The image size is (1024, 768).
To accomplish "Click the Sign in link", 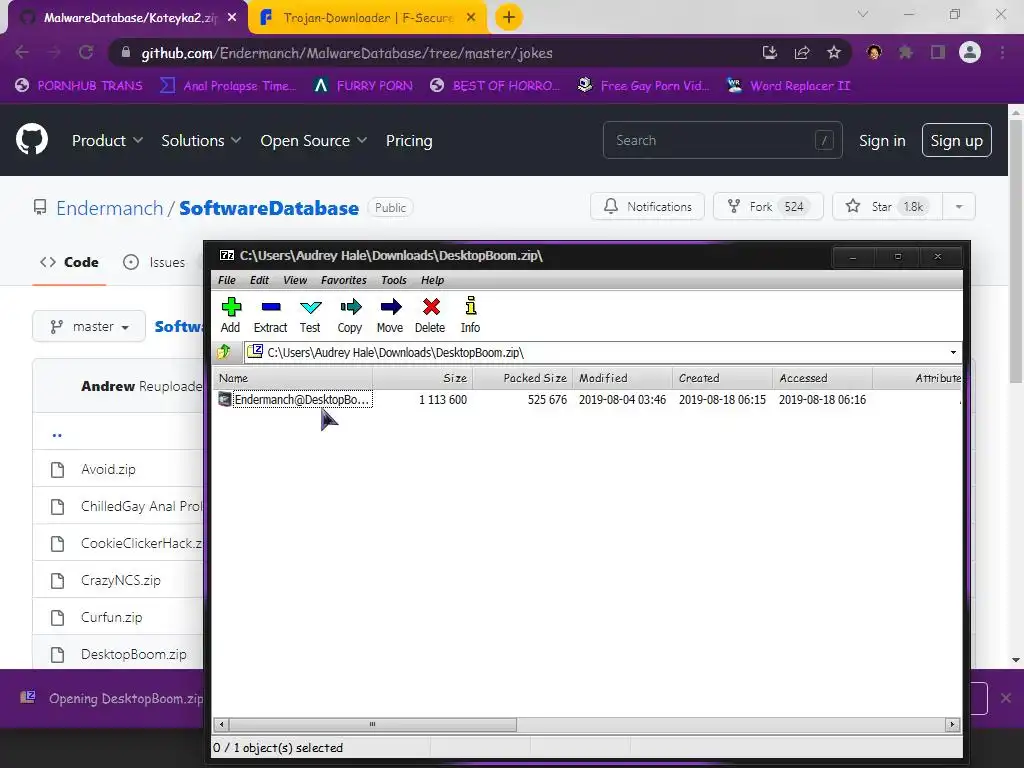I will (882, 140).
